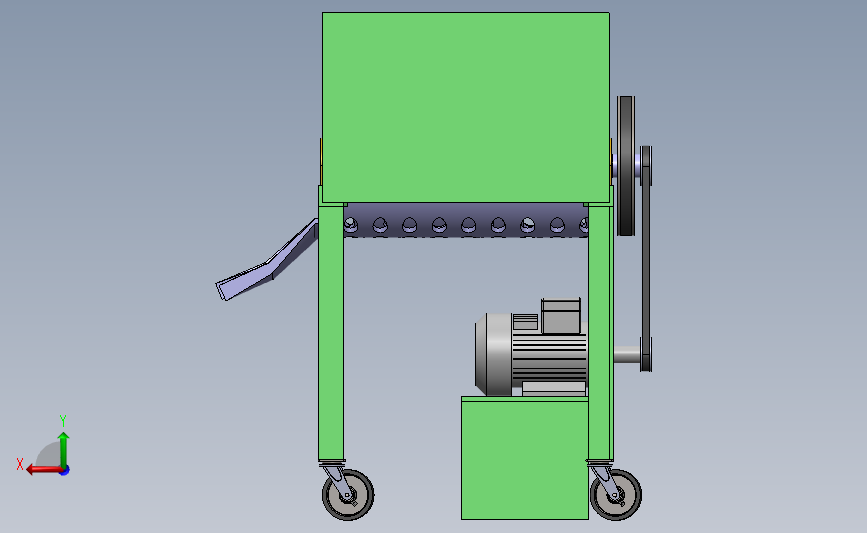
Task: Select the large black flywheel pulley
Action: pyautogui.click(x=626, y=166)
